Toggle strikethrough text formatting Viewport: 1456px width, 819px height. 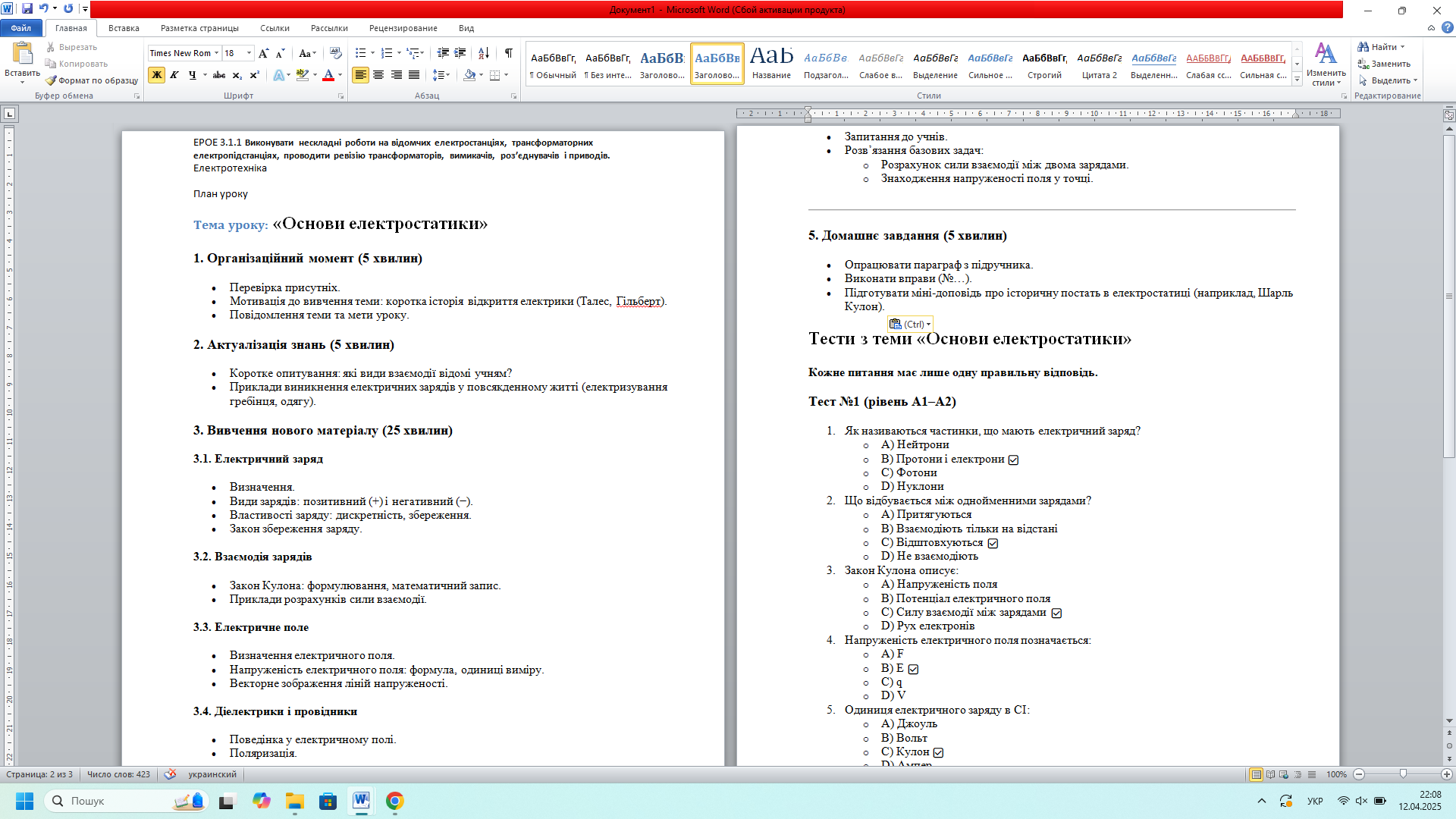point(219,75)
